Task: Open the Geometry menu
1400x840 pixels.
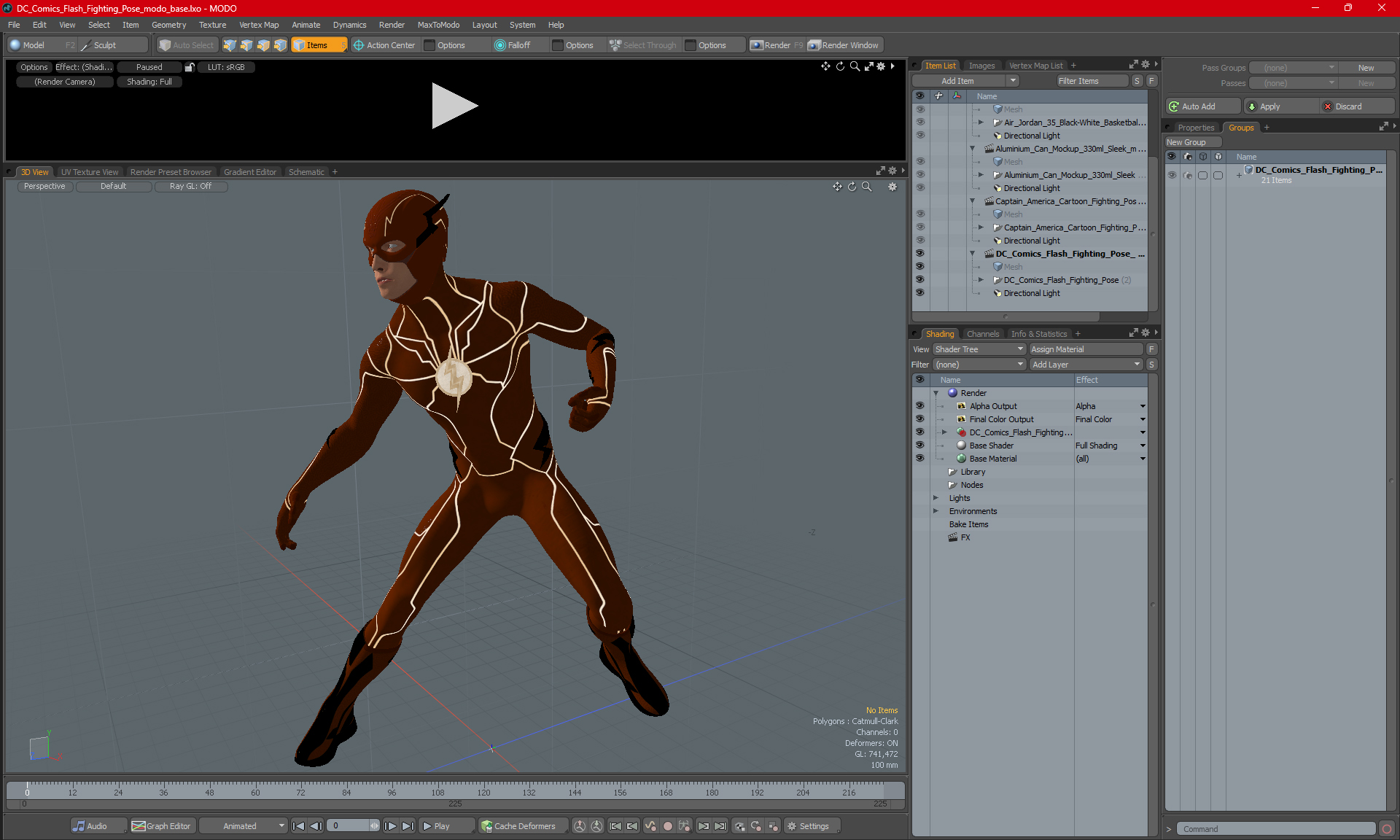Action: coord(168,25)
